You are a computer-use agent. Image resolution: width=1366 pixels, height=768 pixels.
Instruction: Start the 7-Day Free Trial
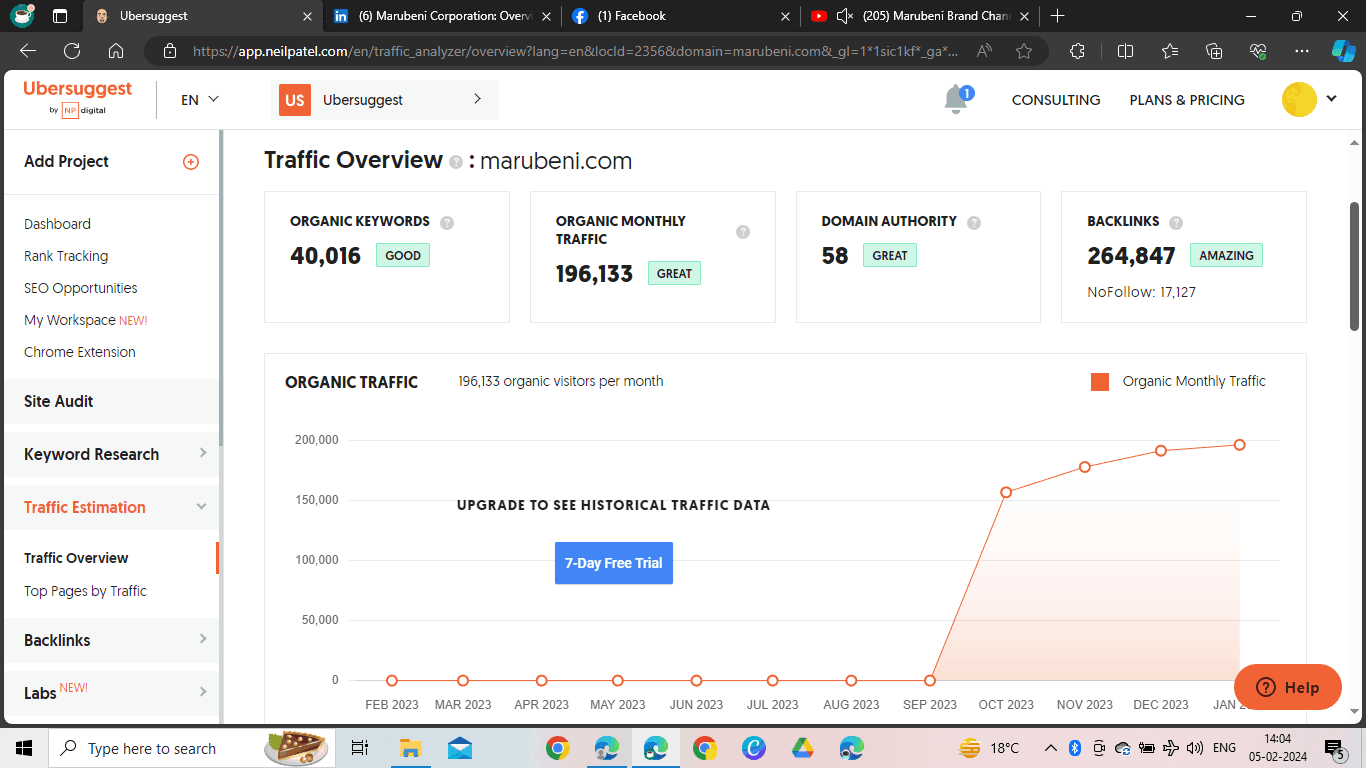pyautogui.click(x=613, y=563)
